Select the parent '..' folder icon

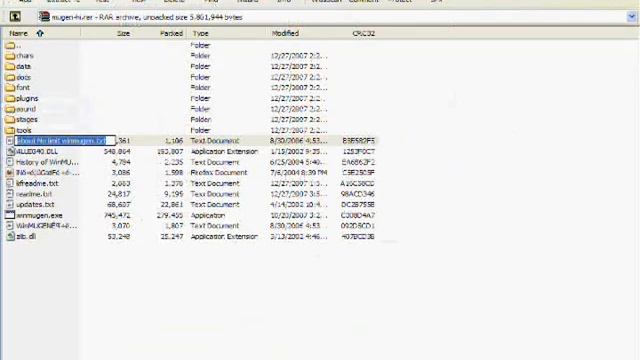click(x=10, y=45)
